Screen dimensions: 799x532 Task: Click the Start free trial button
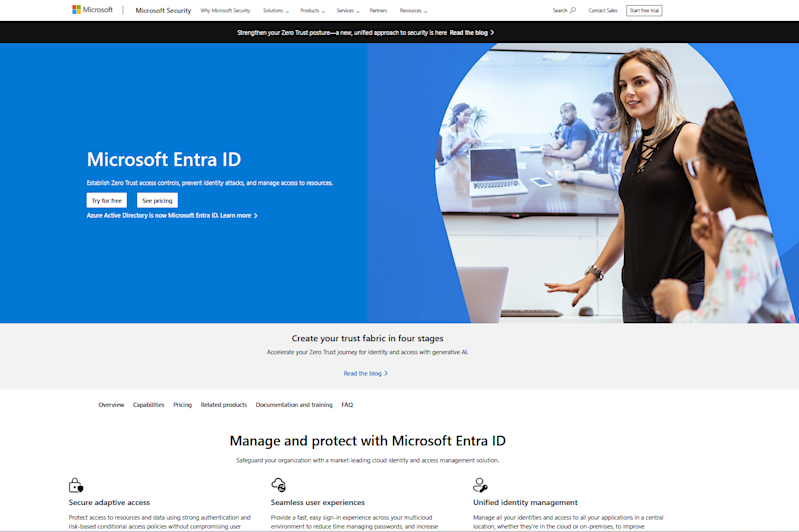644,10
